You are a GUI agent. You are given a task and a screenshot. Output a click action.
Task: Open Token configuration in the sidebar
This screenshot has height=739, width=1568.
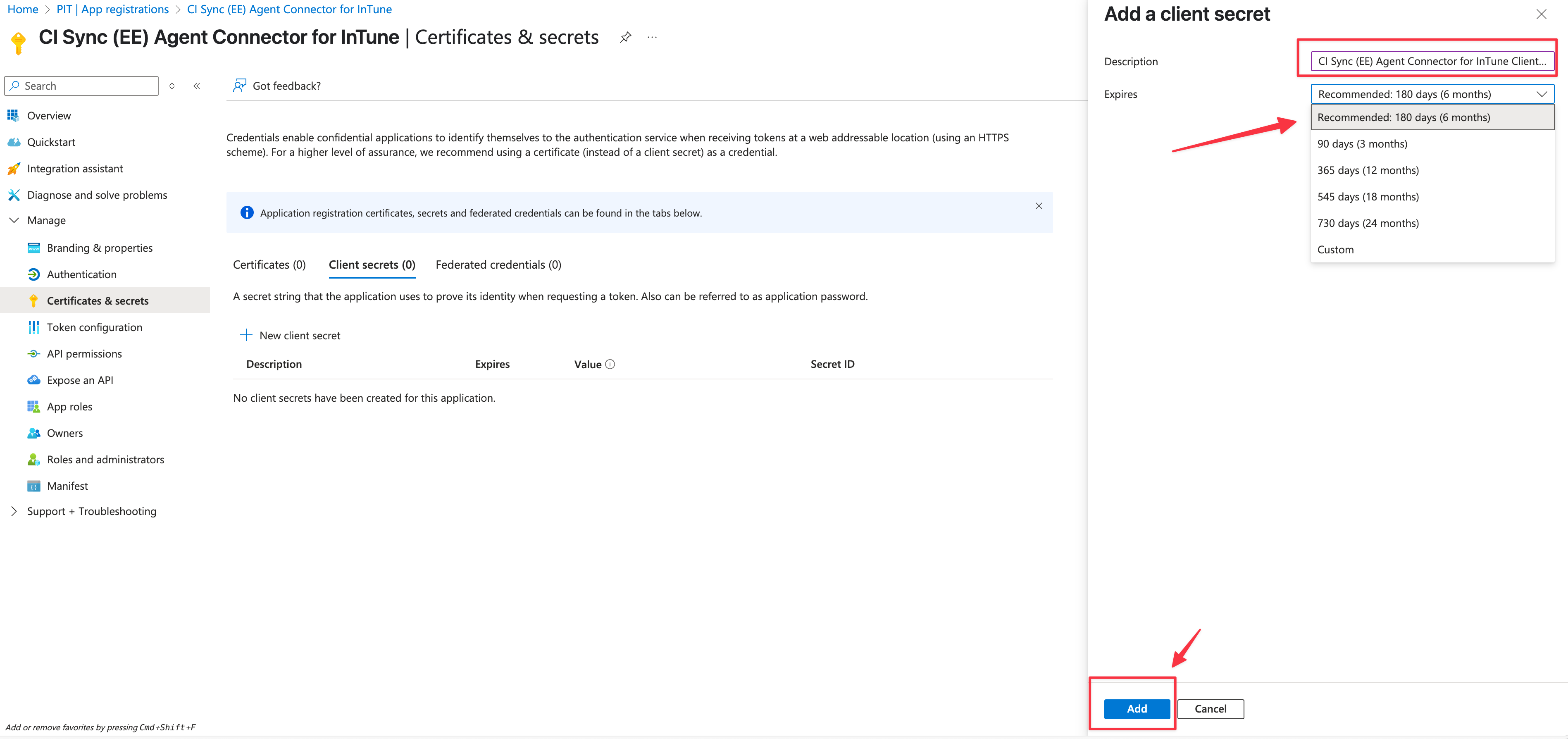[94, 327]
